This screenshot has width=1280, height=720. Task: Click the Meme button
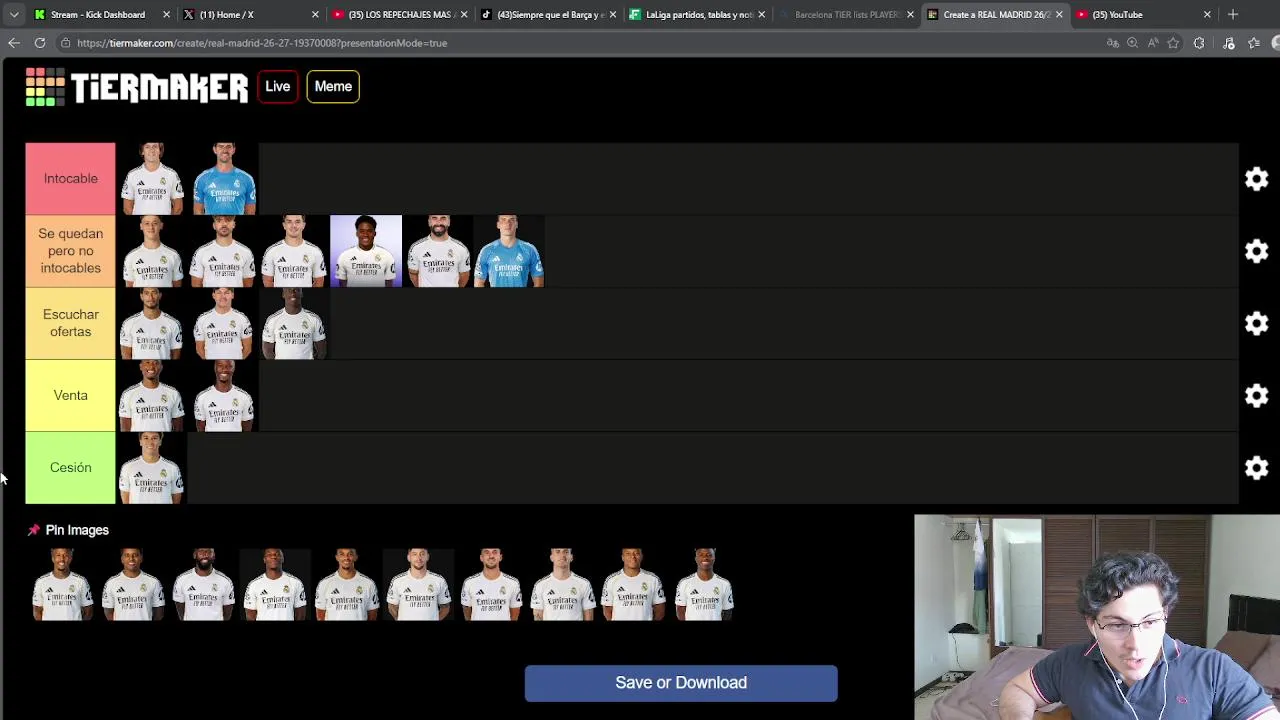(333, 87)
